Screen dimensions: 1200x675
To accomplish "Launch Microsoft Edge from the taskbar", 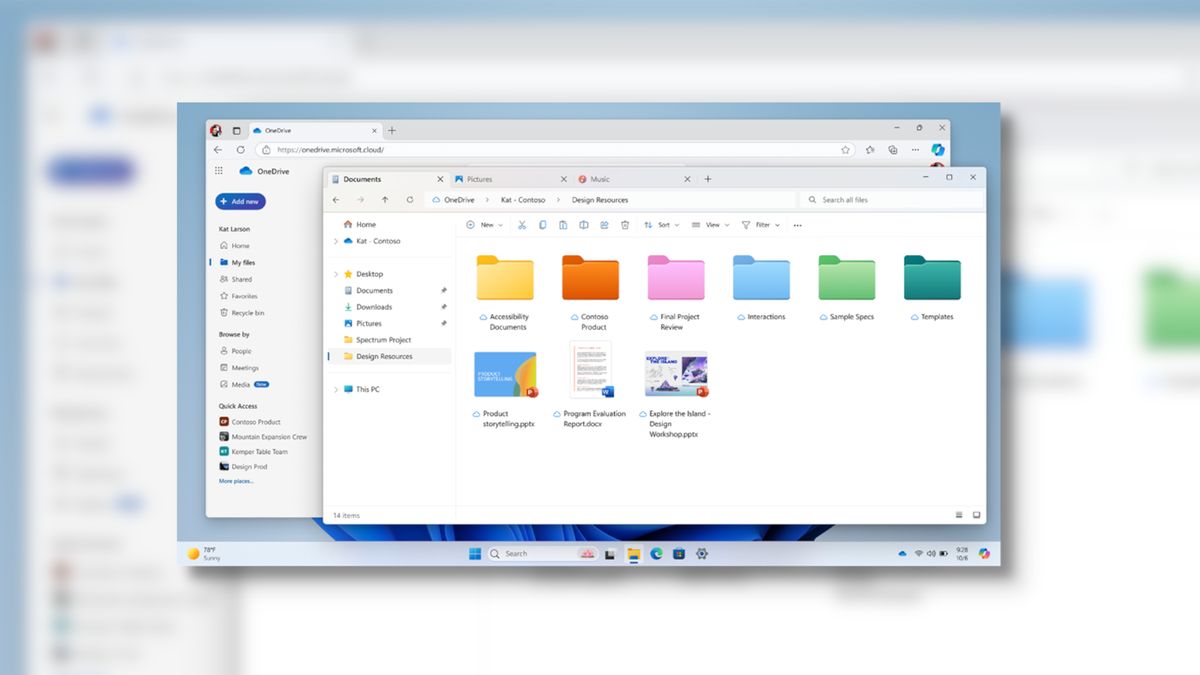I will coord(656,553).
